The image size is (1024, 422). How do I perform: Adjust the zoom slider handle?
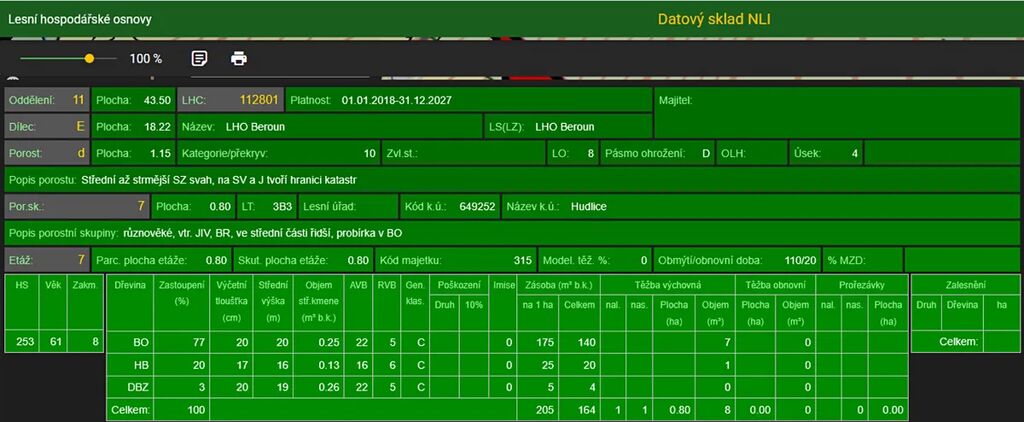pyautogui.click(x=89, y=59)
